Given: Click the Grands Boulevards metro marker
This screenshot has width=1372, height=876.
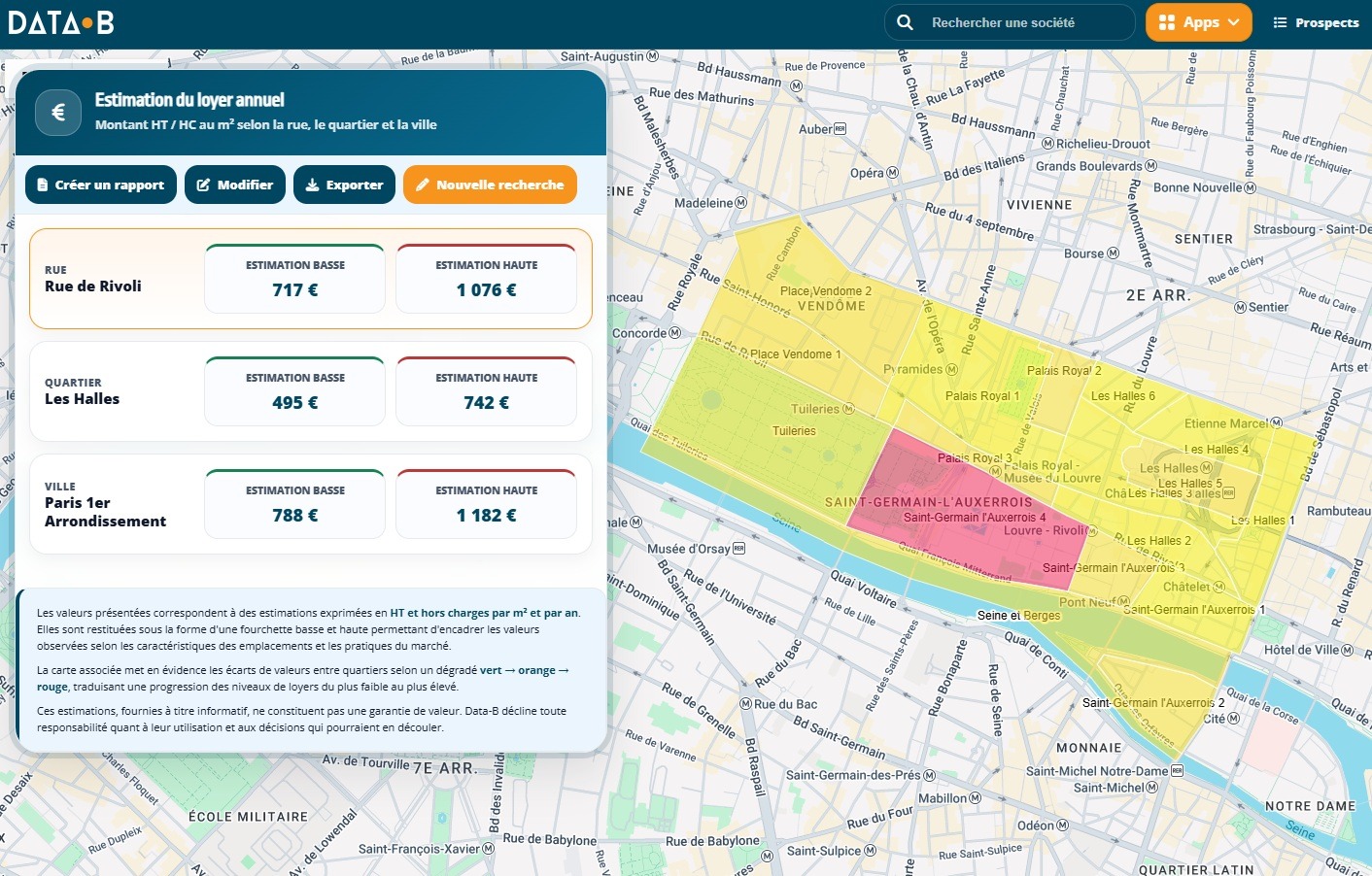Looking at the screenshot, I should coord(1150,166).
